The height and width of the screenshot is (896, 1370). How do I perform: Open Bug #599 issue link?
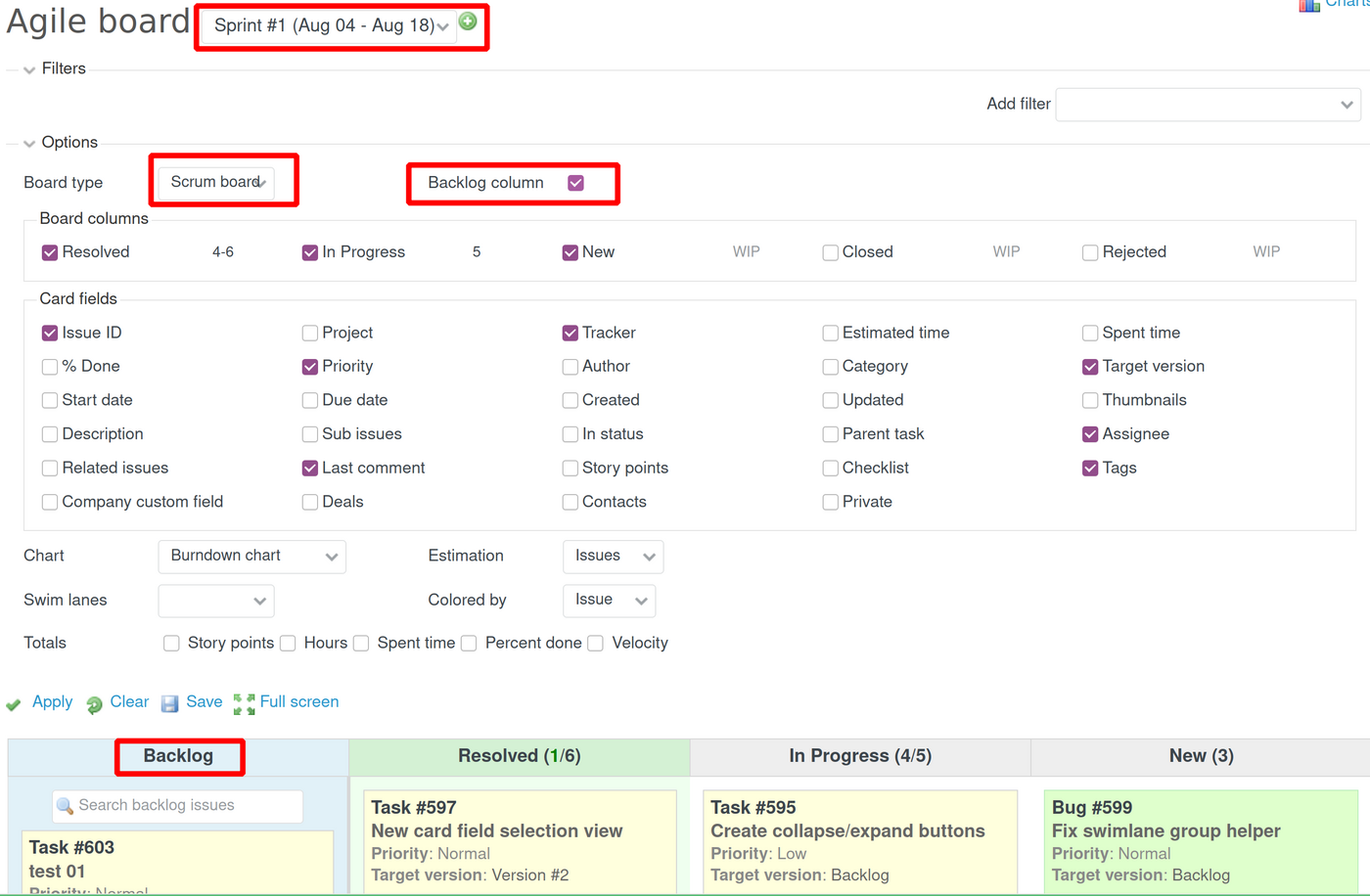point(1092,808)
